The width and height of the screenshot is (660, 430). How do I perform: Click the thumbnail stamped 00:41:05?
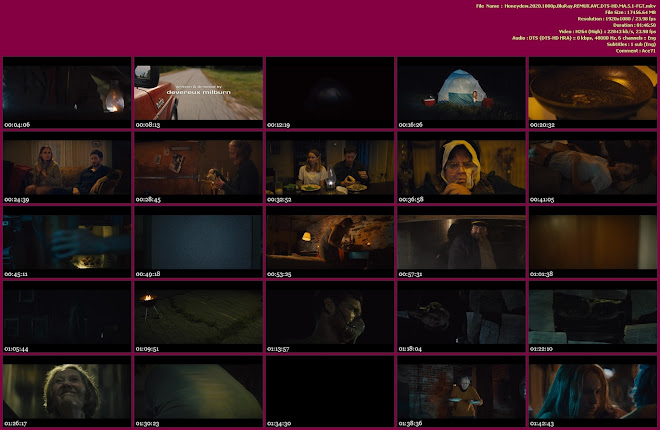pos(593,167)
